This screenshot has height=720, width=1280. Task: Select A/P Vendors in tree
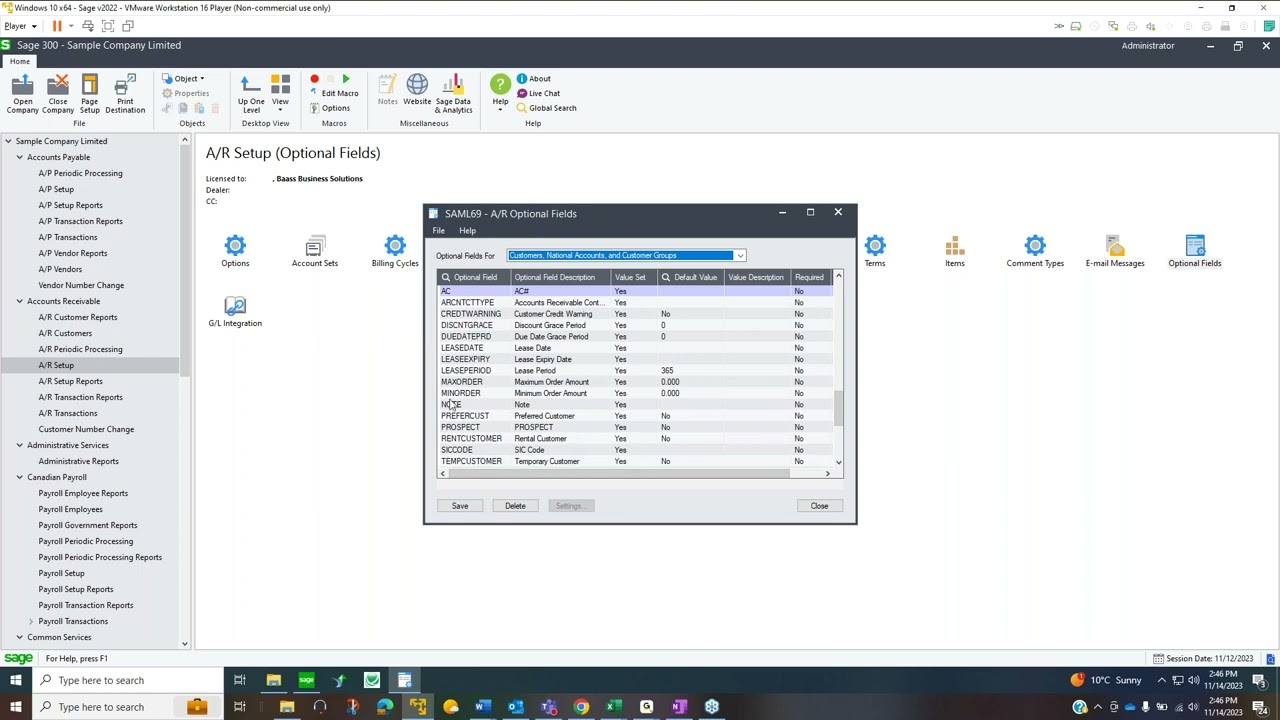coord(60,269)
